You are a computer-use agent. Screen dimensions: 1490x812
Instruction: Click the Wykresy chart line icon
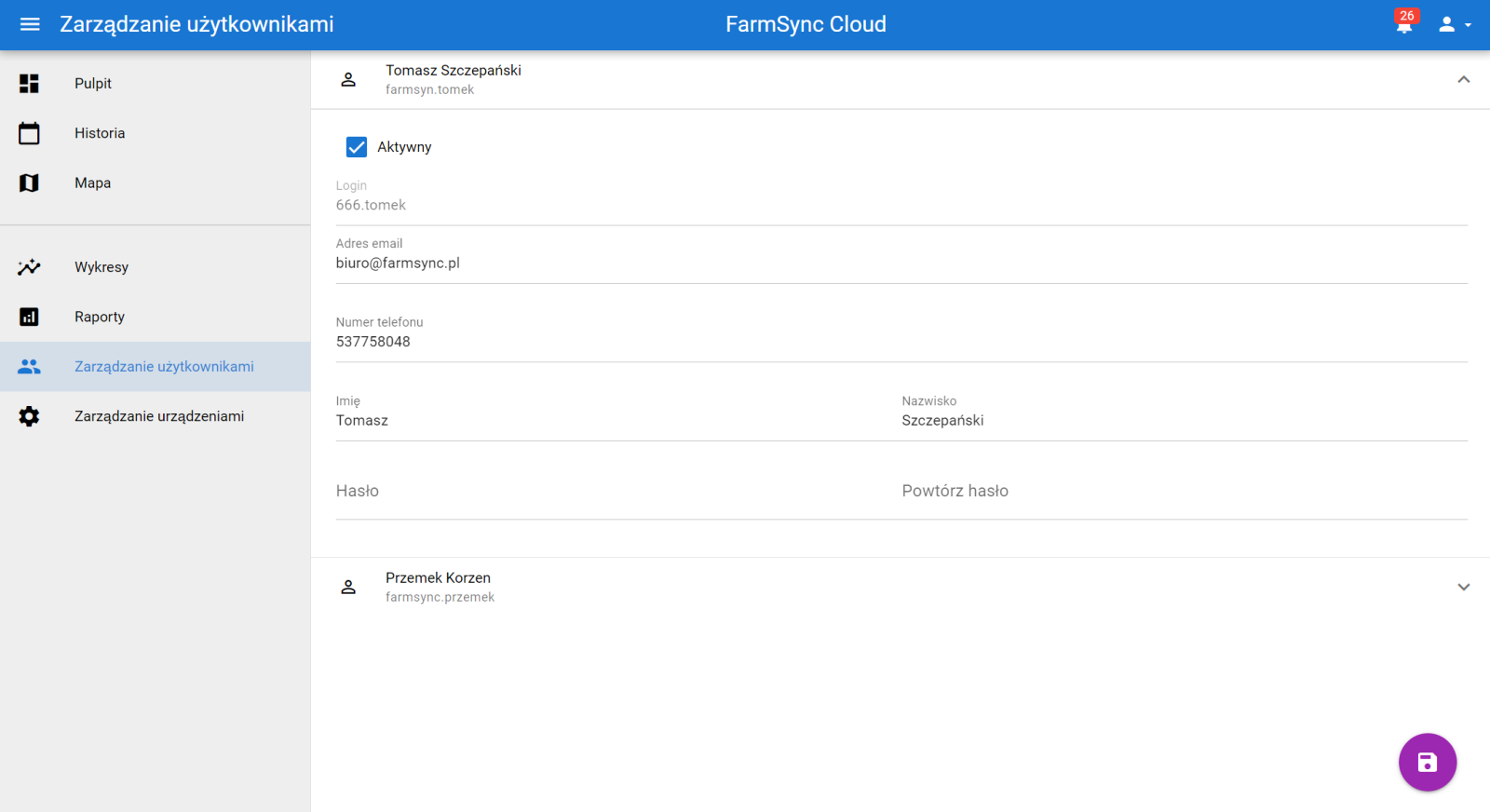pyautogui.click(x=29, y=267)
